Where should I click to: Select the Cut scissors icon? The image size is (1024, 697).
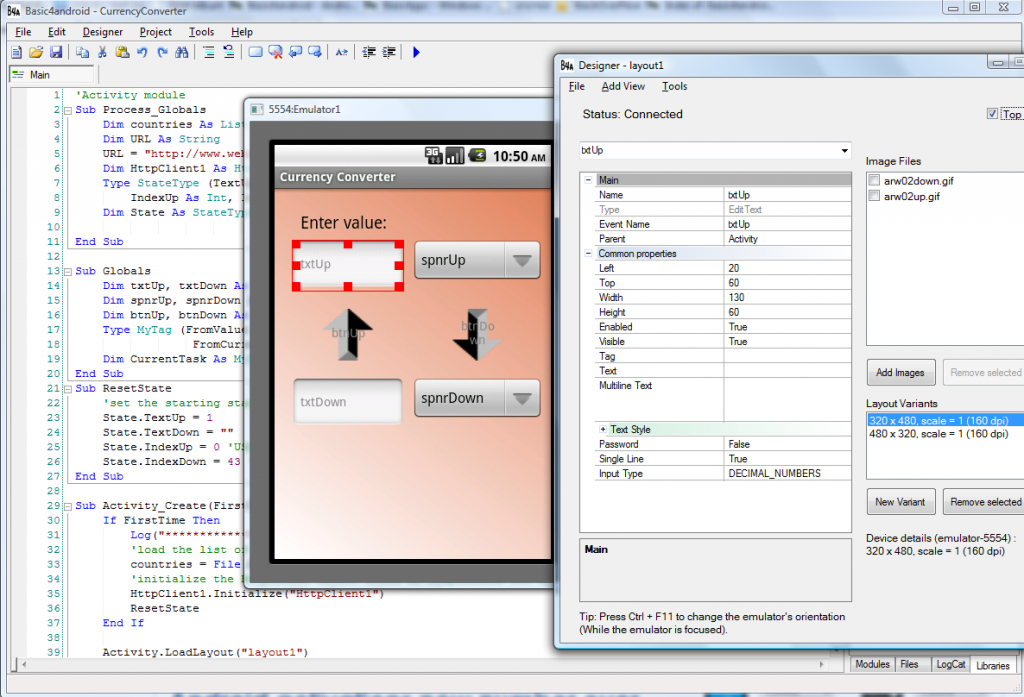tap(102, 52)
